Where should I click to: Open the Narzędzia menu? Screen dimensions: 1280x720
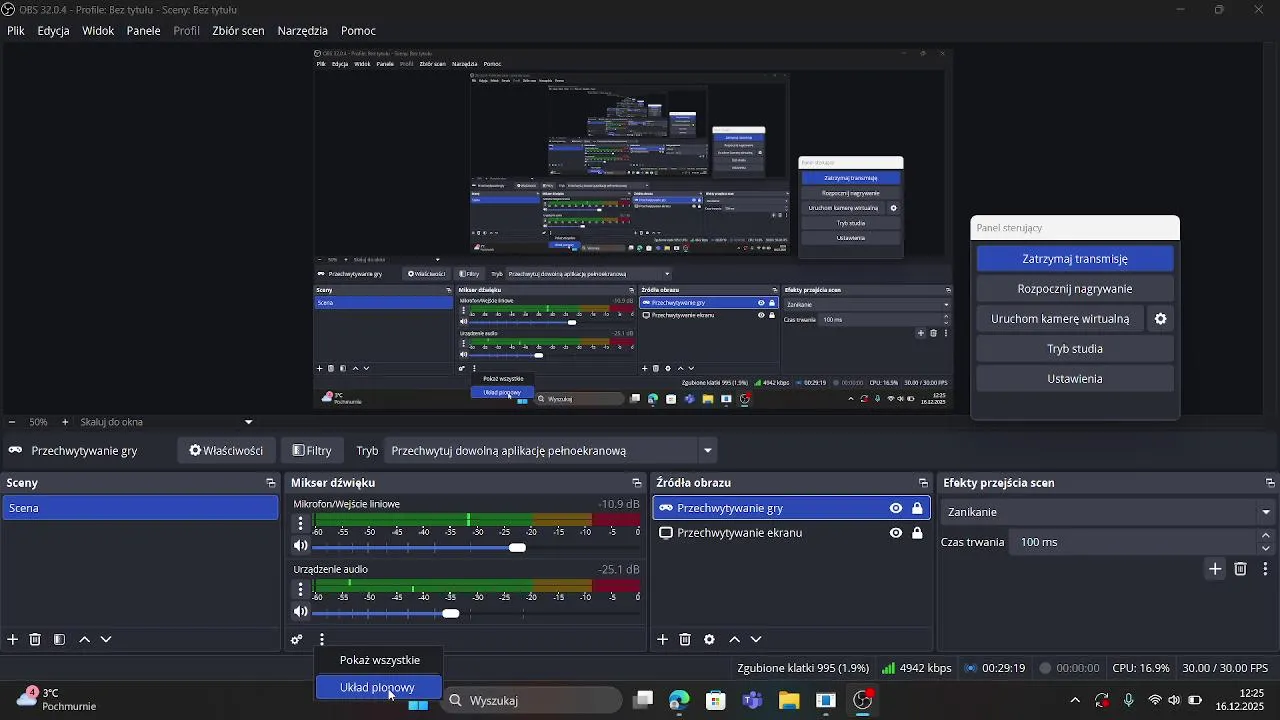point(303,31)
